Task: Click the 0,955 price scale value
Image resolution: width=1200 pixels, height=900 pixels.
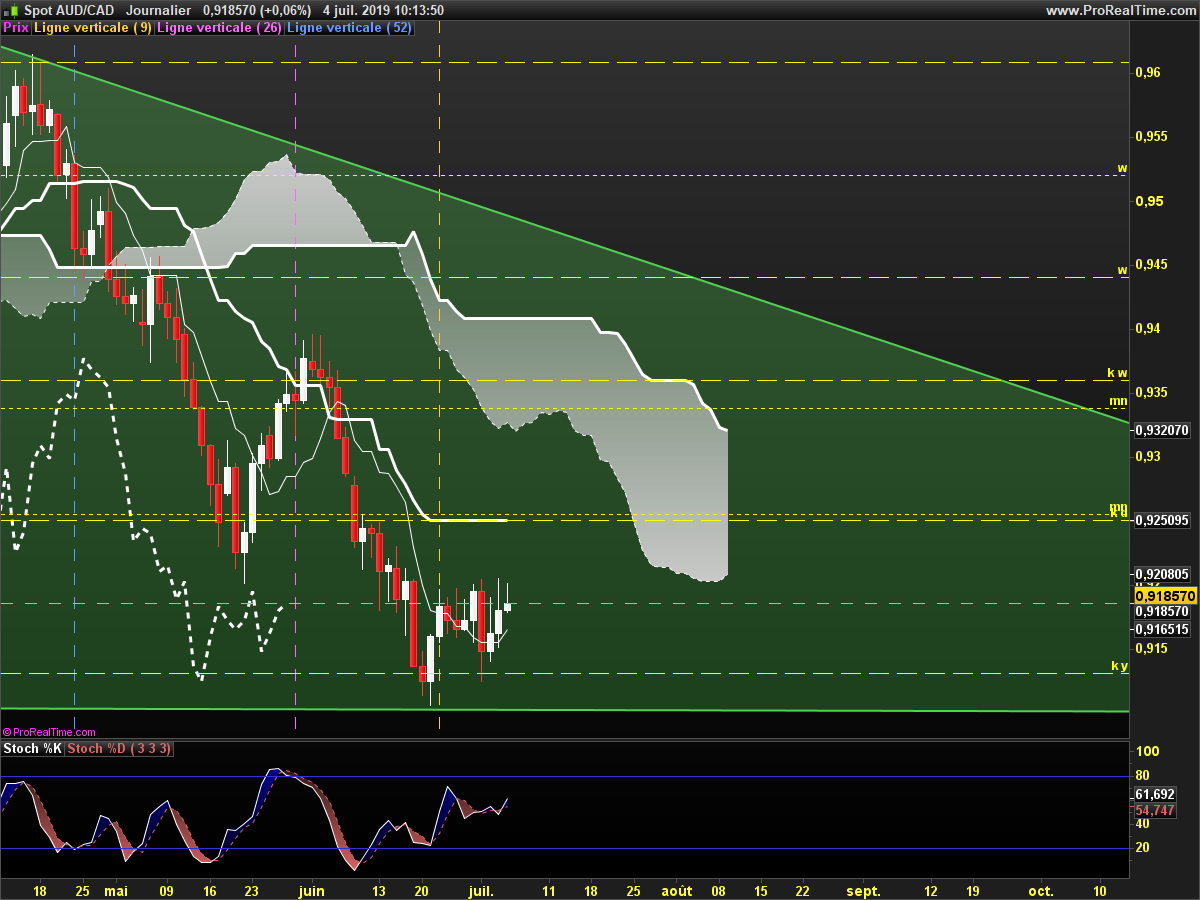Action: 1153,136
